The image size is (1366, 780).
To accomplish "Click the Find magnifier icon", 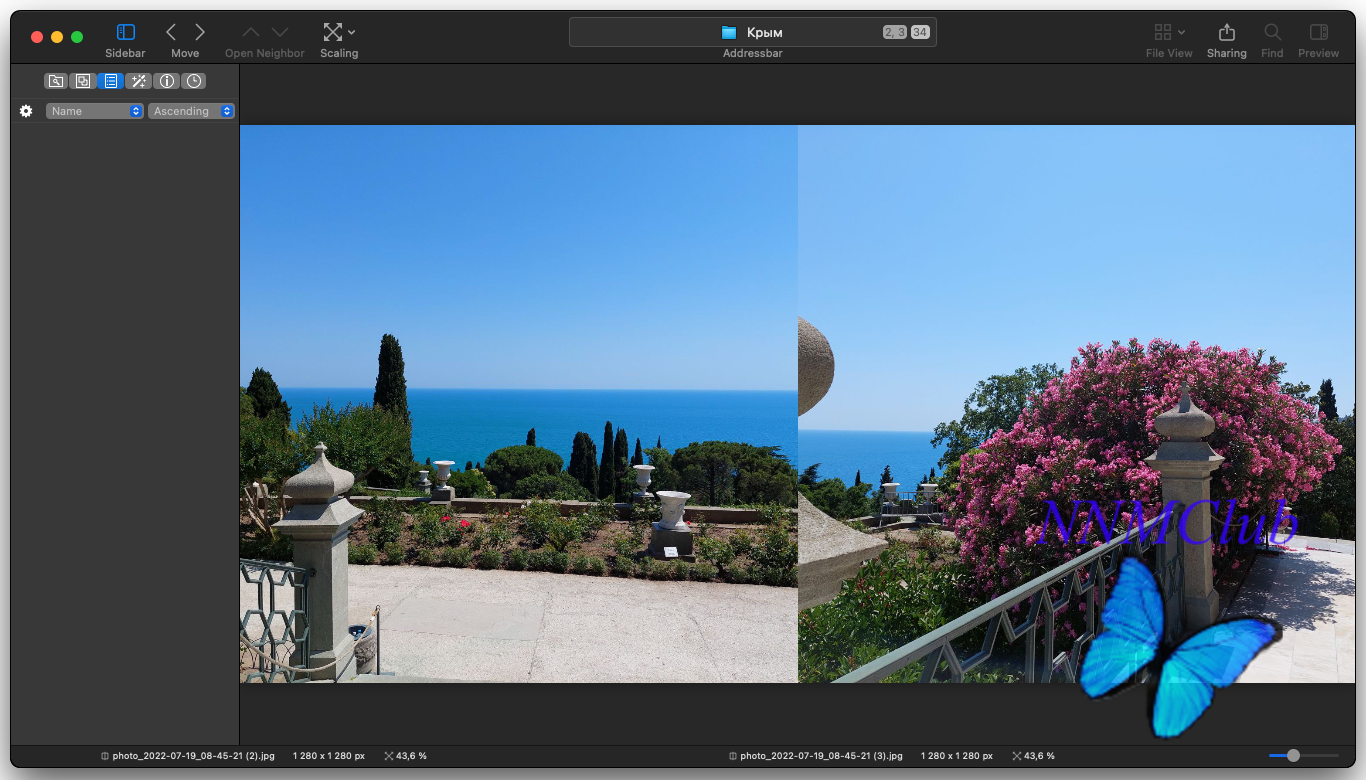I will tap(1272, 32).
